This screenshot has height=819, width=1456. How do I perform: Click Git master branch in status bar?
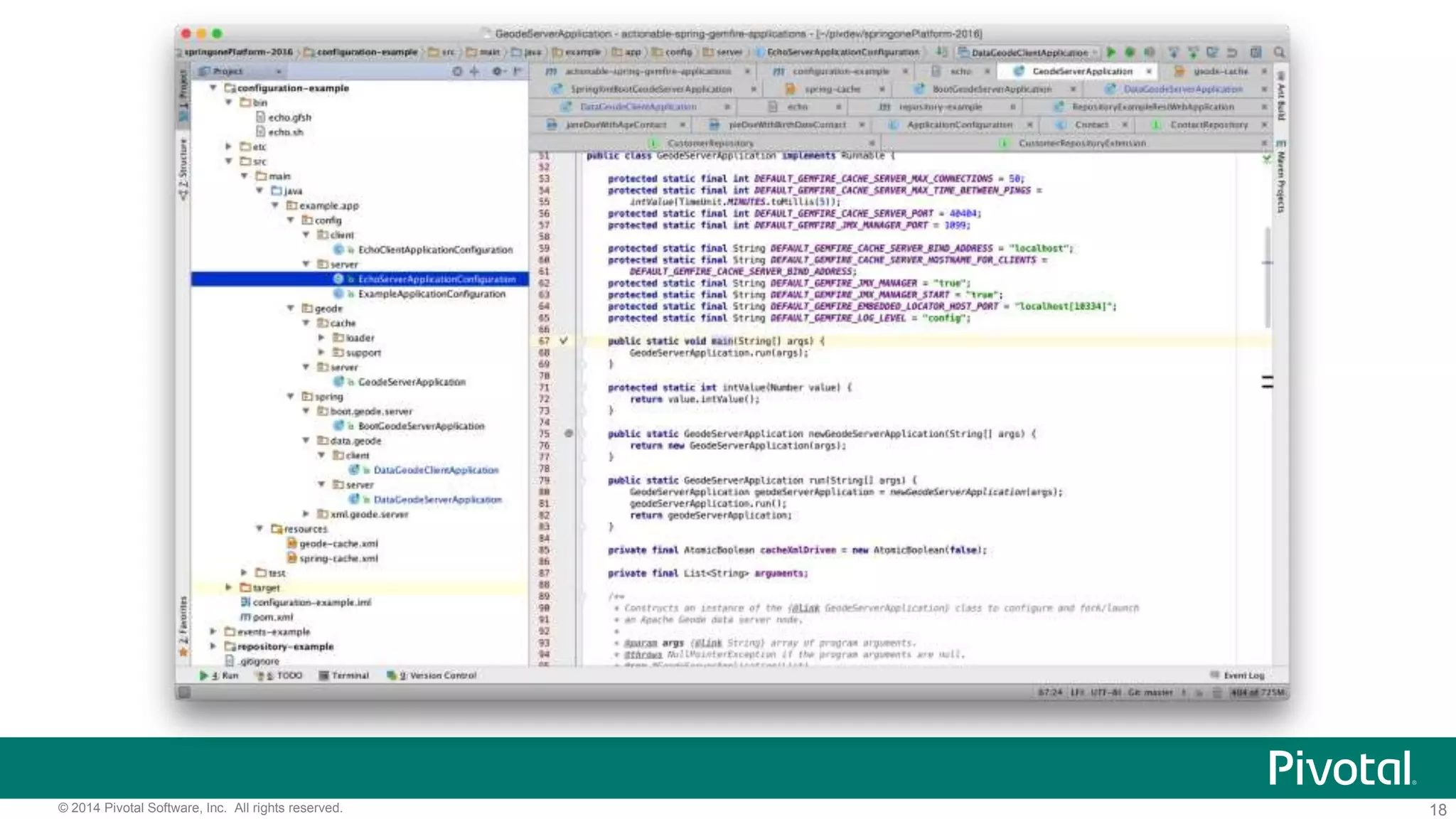[x=1151, y=692]
